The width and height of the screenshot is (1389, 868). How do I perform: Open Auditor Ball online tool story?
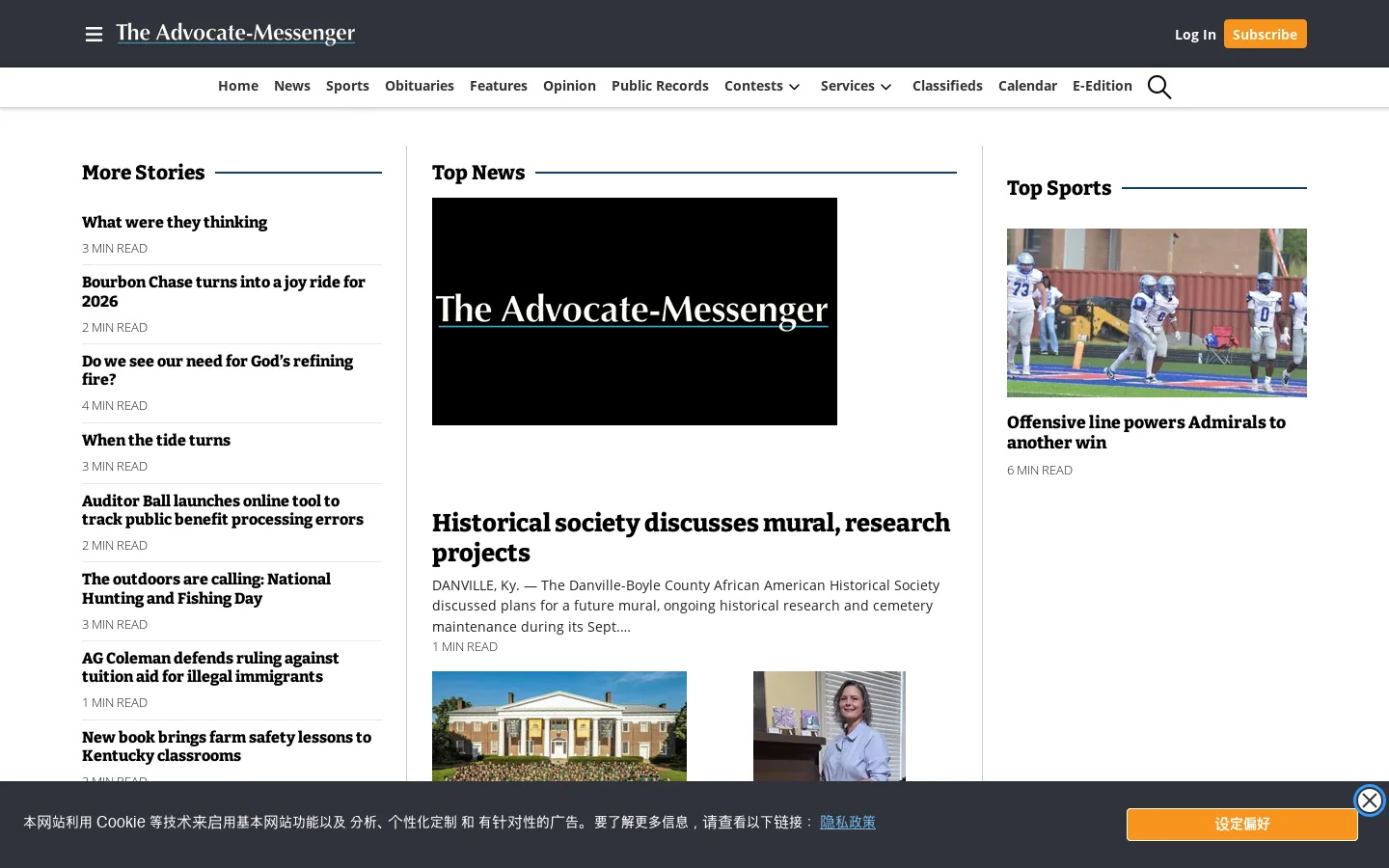click(x=223, y=510)
